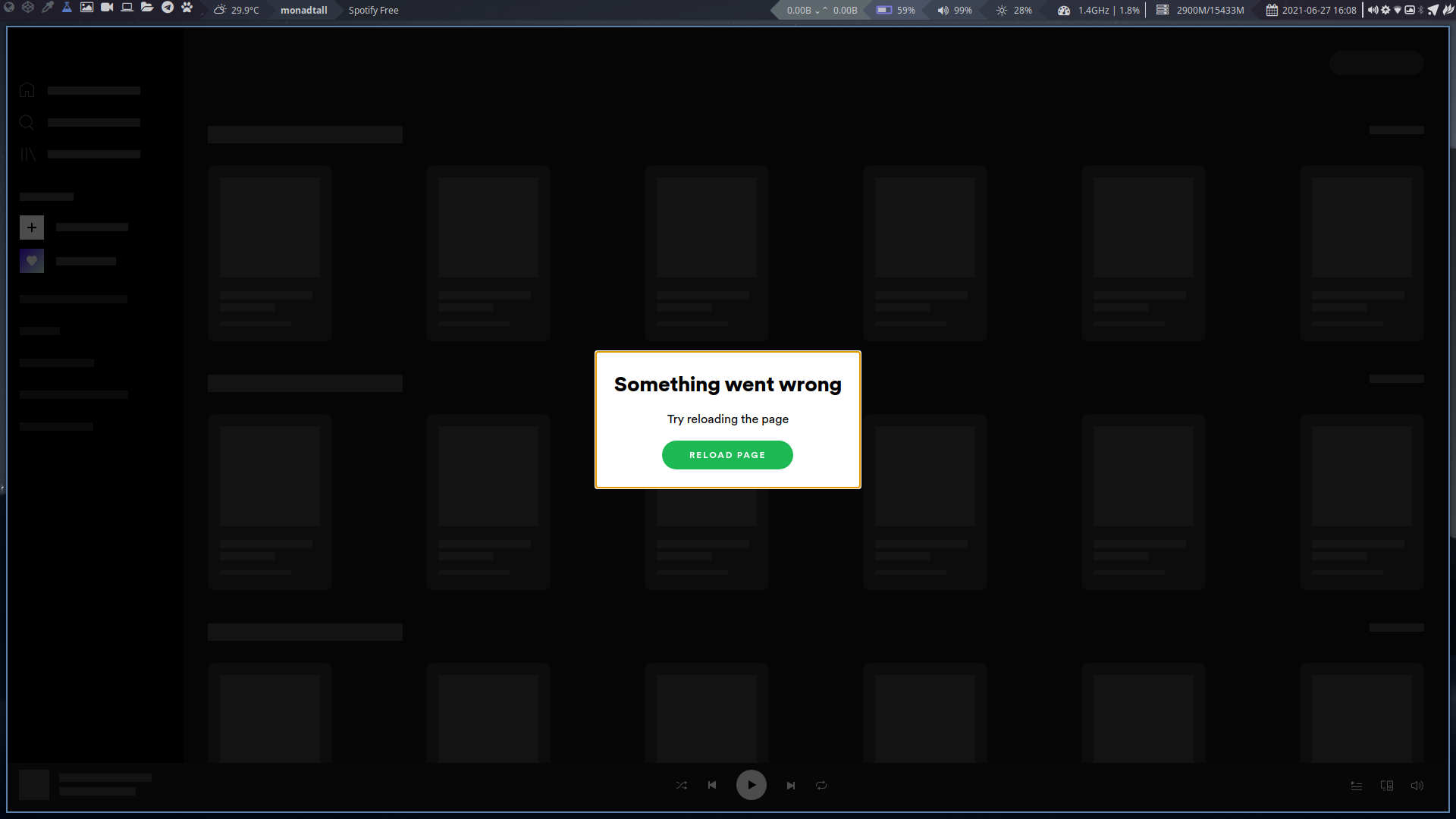Image resolution: width=1456 pixels, height=819 pixels.
Task: Open the Connect to a device panel
Action: tap(1387, 786)
